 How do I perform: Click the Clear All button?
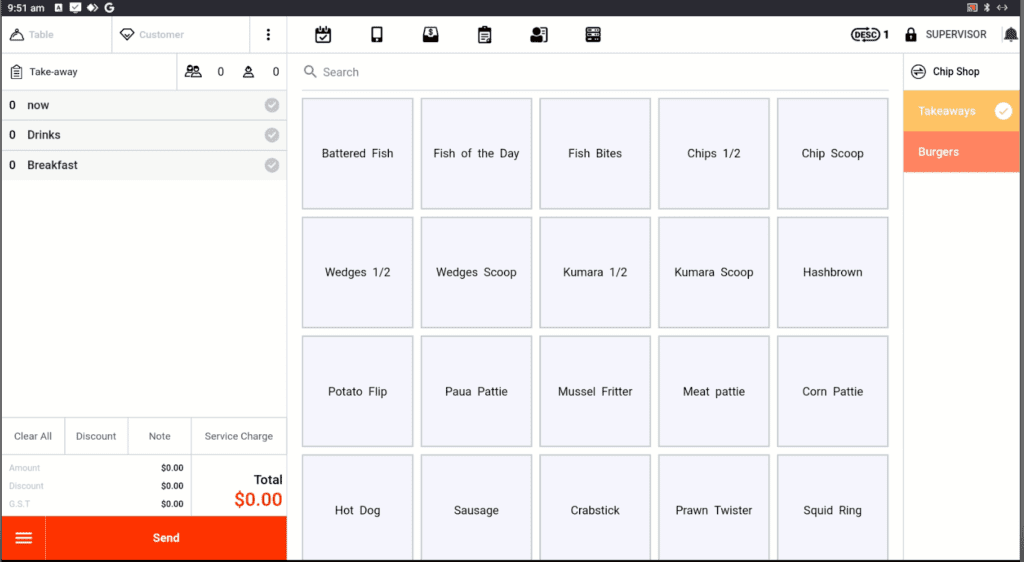(33, 436)
